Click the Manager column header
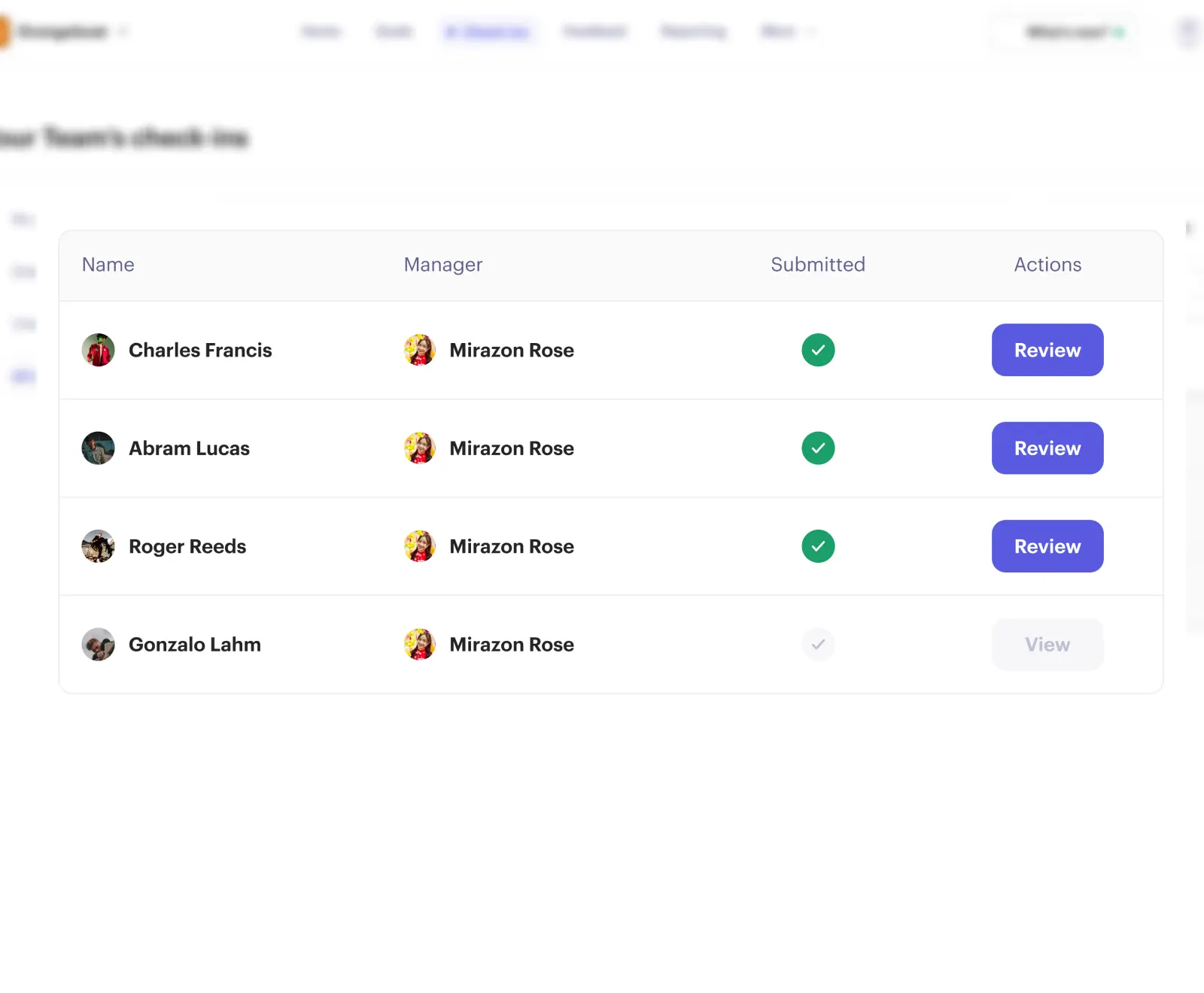This screenshot has height=993, width=1204. [x=443, y=265]
